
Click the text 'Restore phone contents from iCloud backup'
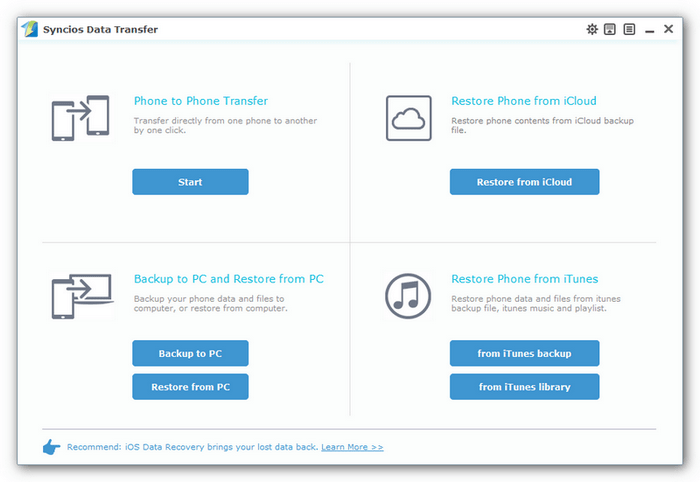coord(542,120)
